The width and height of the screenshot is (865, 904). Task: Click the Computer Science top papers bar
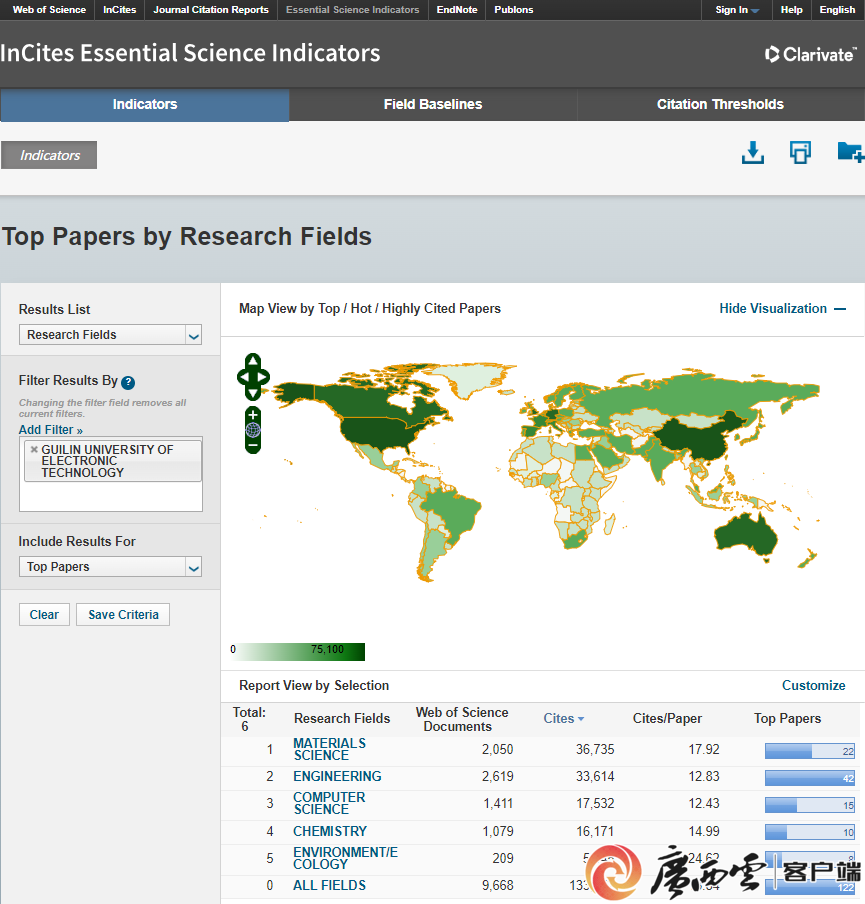810,805
